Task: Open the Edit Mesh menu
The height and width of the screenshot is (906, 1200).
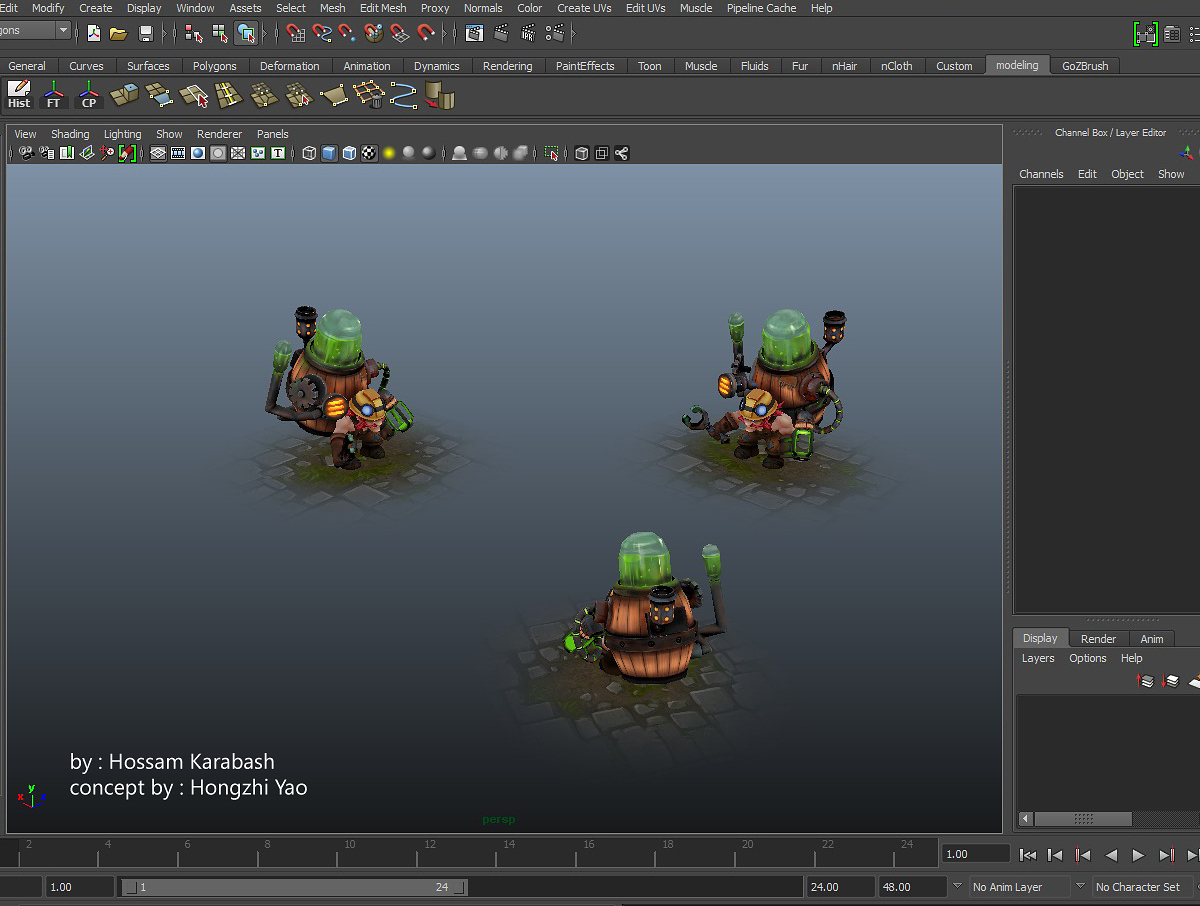Action: point(383,8)
